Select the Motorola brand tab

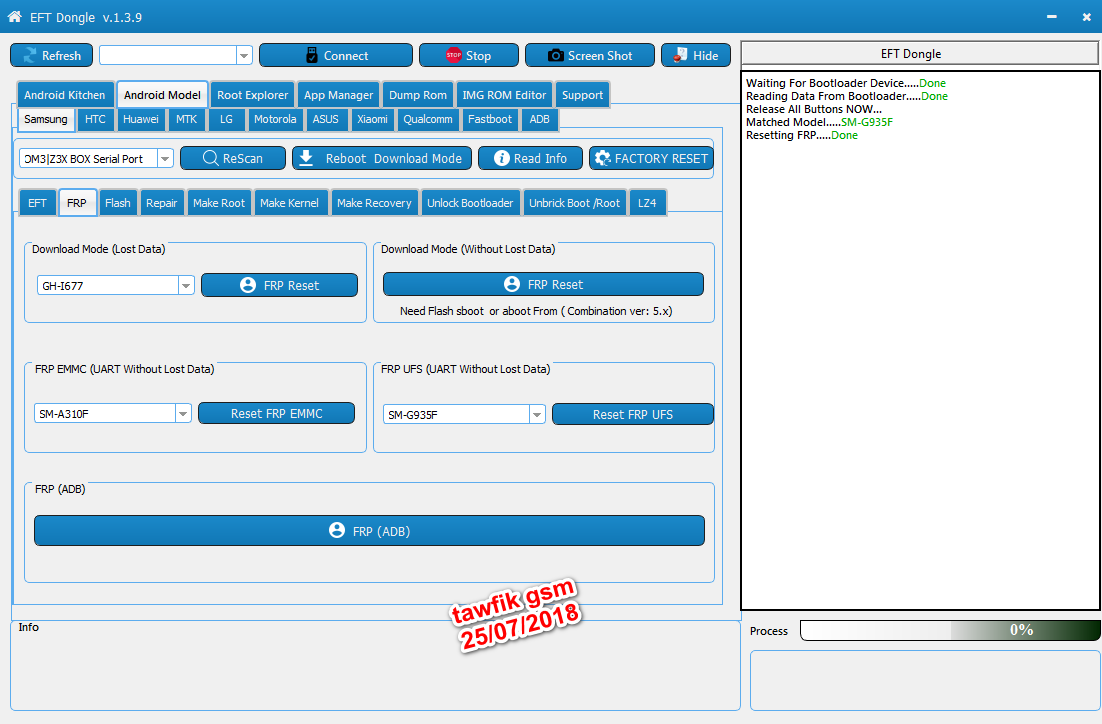pyautogui.click(x=275, y=119)
